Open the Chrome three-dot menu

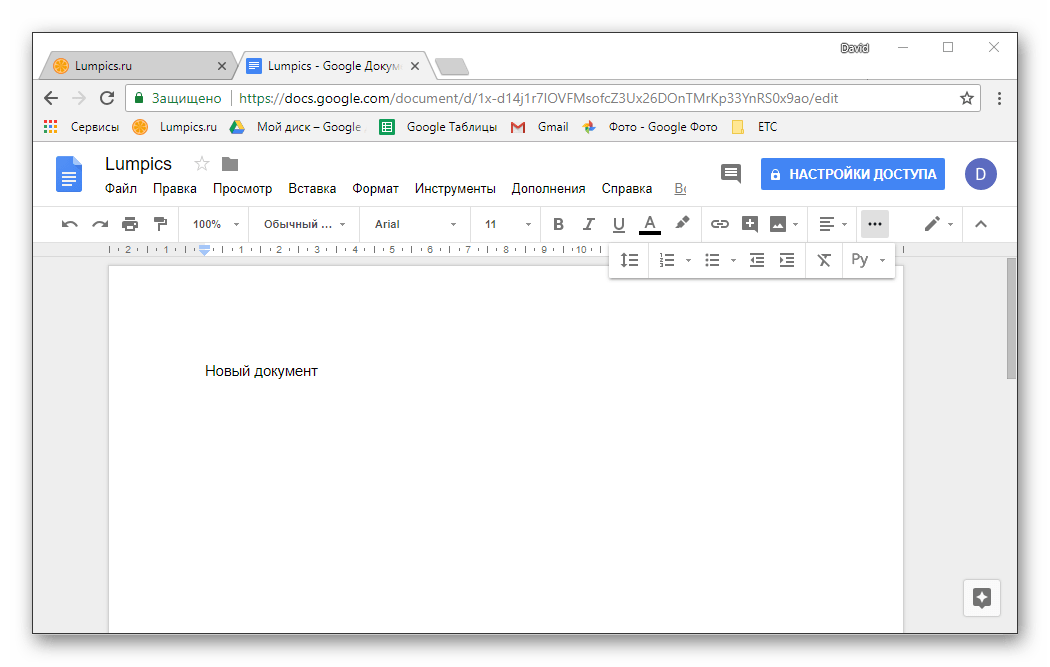[999, 98]
